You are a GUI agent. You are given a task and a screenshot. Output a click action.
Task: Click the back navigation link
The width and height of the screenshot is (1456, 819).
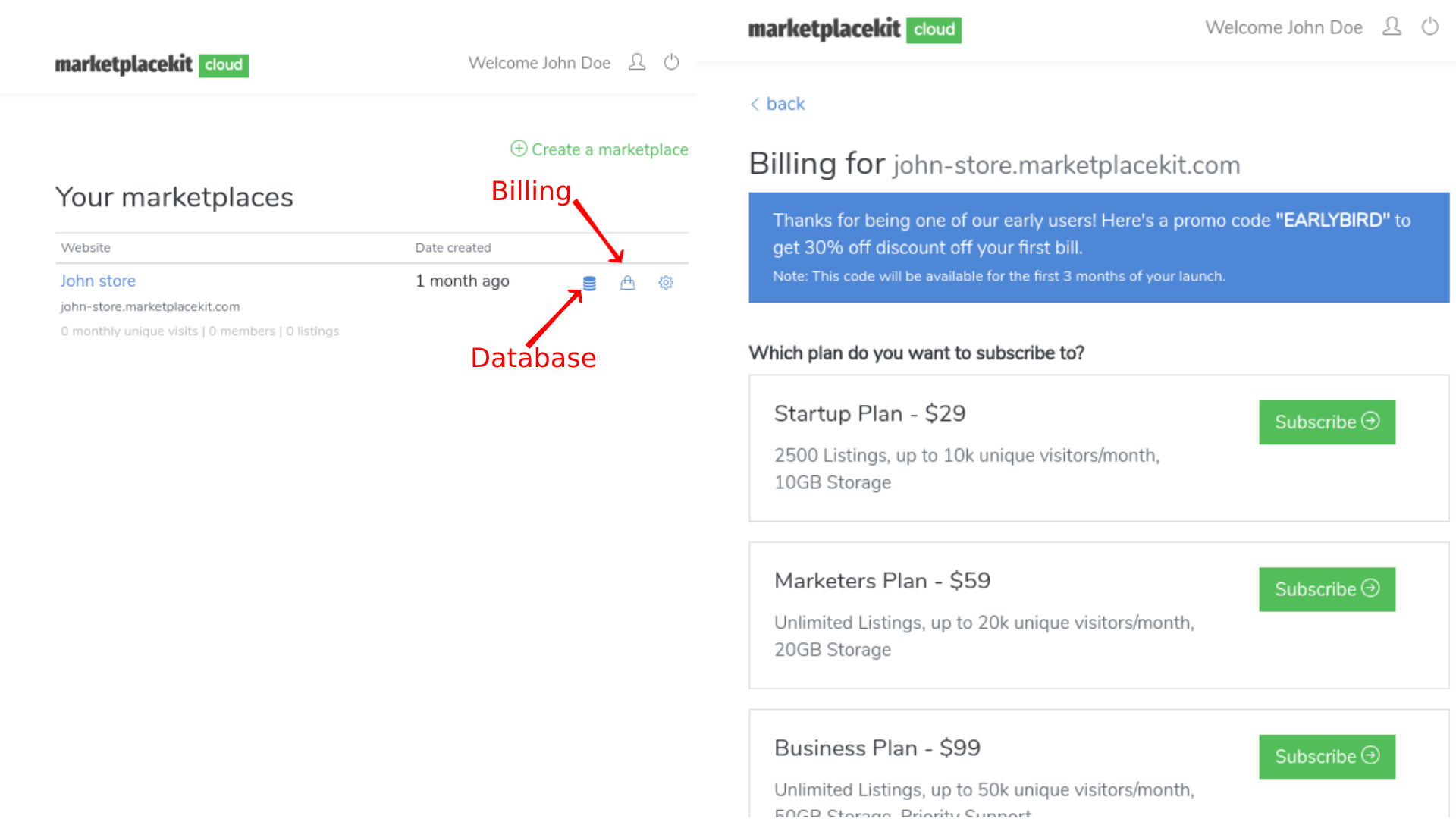(x=778, y=104)
